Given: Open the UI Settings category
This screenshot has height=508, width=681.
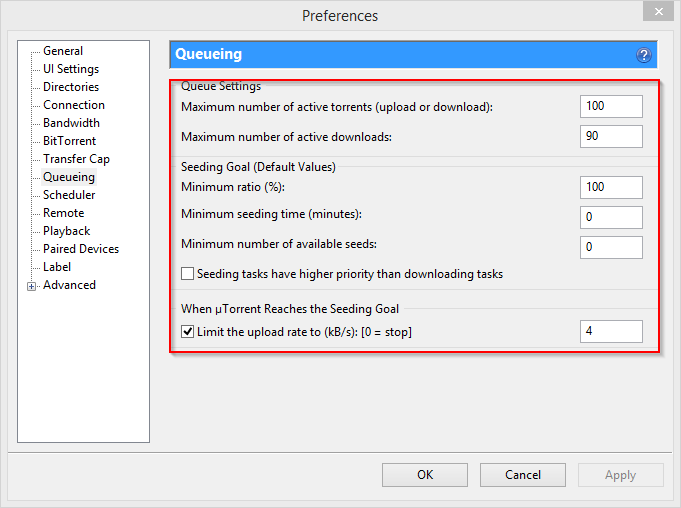Looking at the screenshot, I should (x=71, y=69).
